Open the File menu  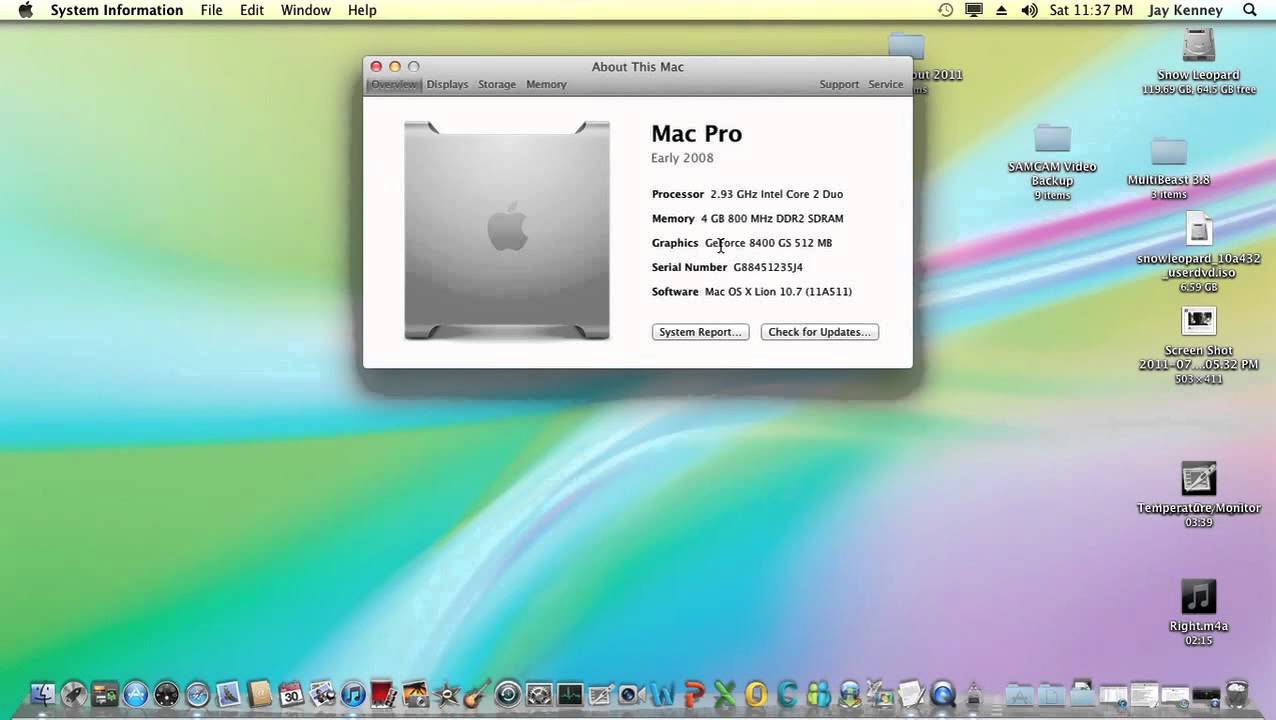211,10
